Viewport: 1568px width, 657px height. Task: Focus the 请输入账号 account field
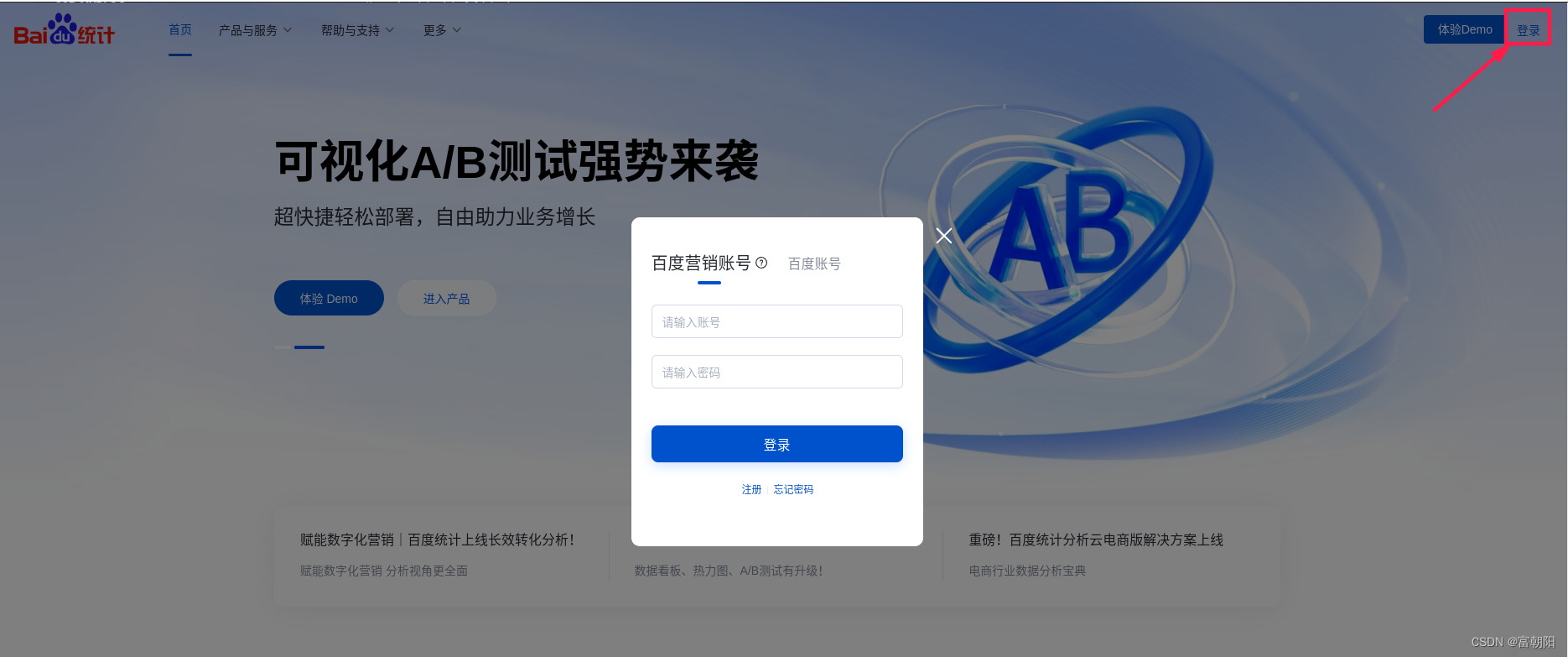tap(777, 321)
